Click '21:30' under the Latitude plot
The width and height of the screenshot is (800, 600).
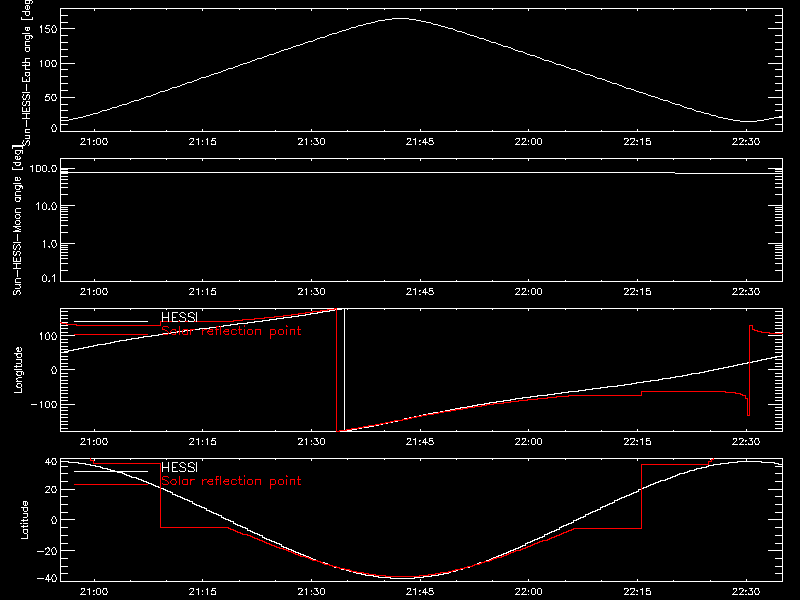311,592
